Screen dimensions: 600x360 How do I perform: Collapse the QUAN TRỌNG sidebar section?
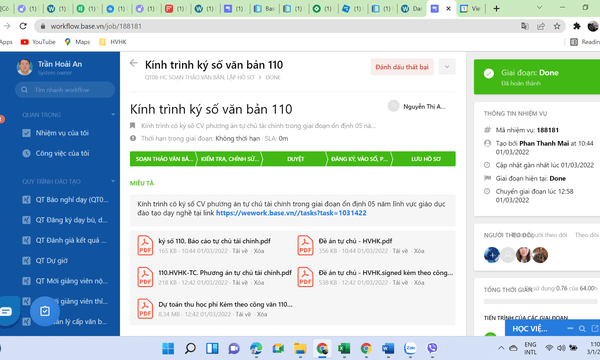point(113,114)
